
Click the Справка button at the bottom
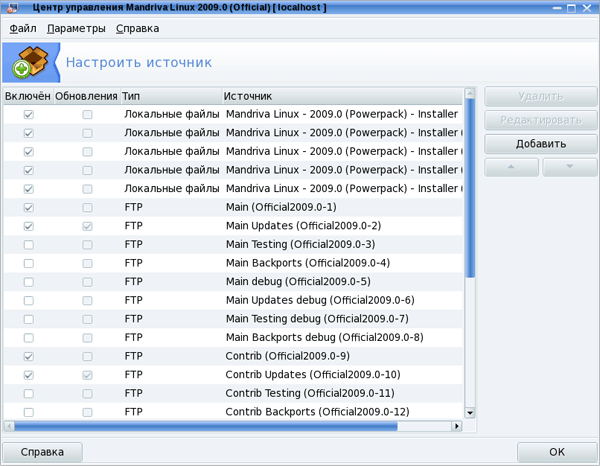click(42, 452)
